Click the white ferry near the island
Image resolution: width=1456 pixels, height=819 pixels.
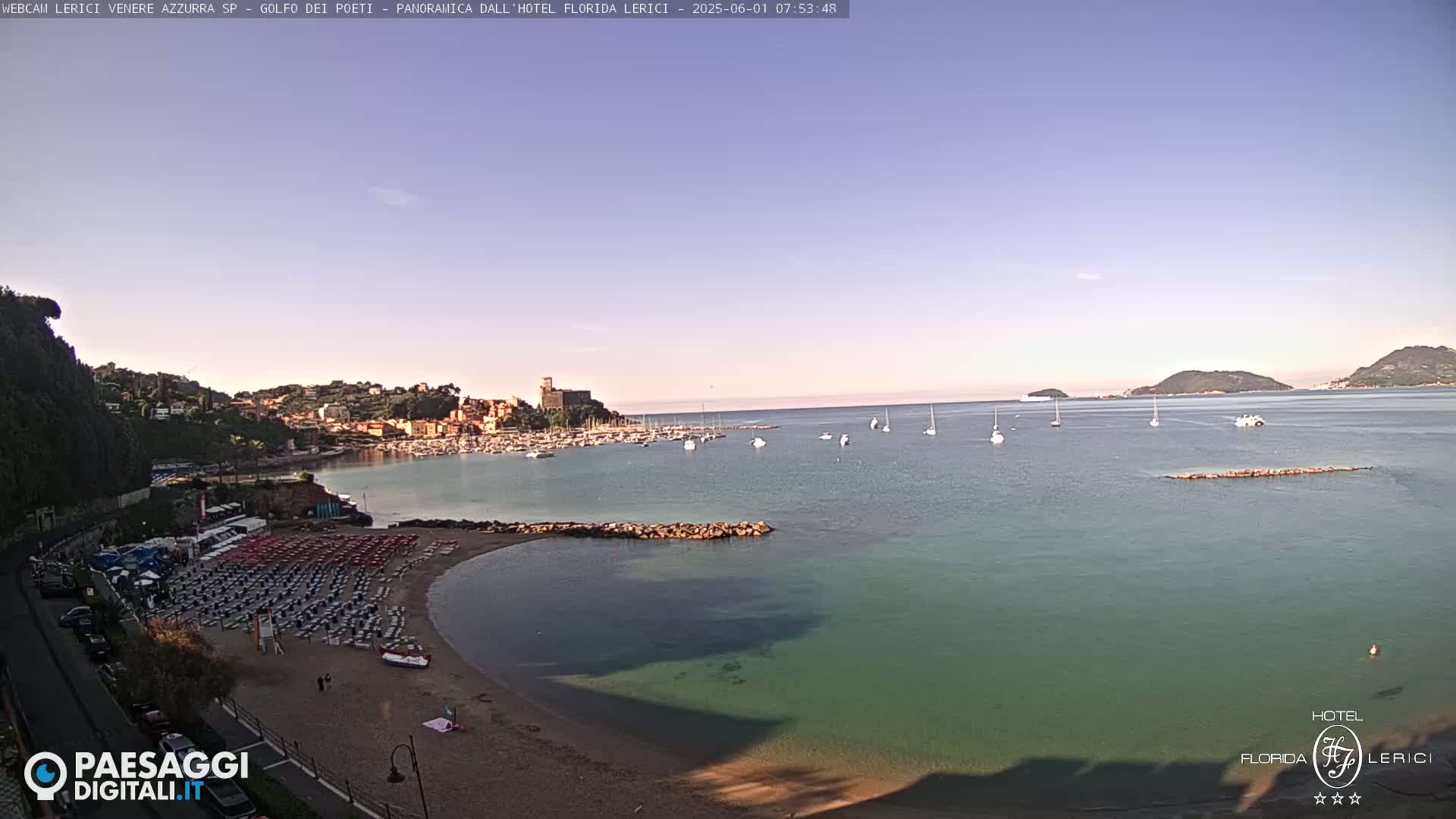(x=1033, y=397)
